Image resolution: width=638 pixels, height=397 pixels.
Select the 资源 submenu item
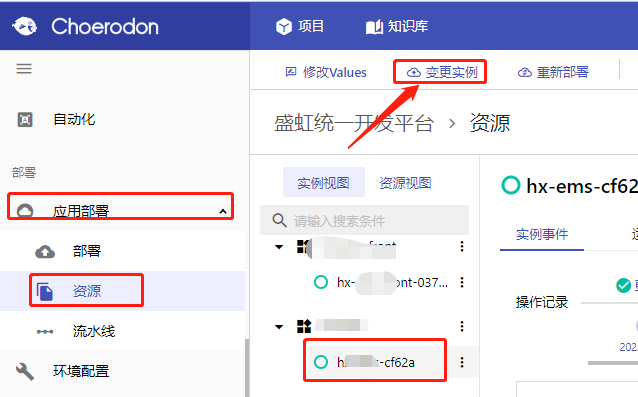pyautogui.click(x=87, y=291)
